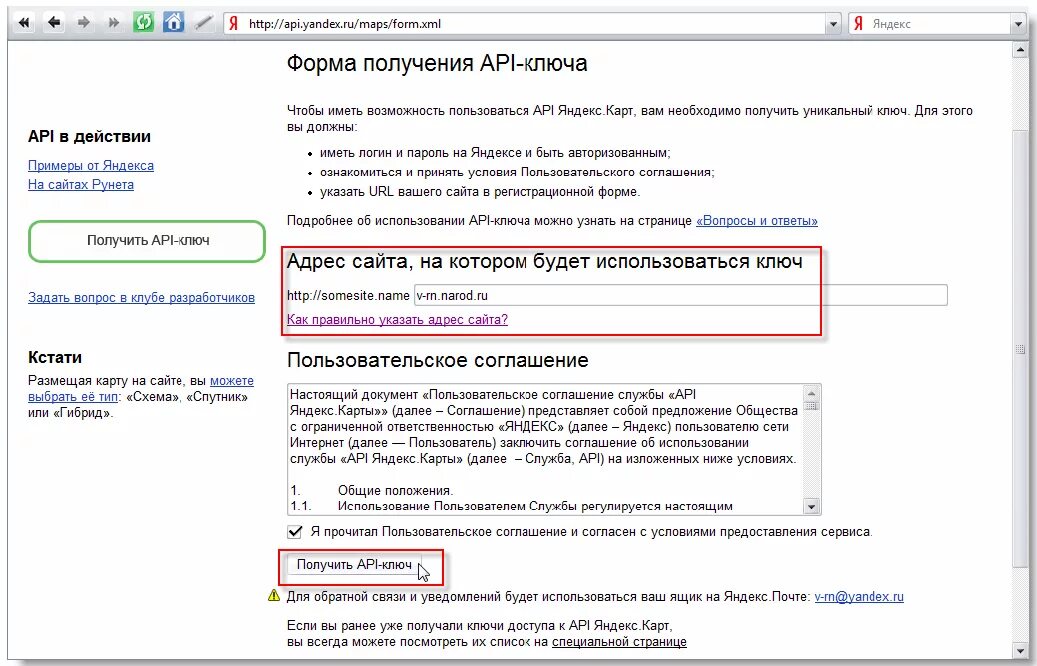Click the agreement text box scrollbar thumb
The image size is (1037, 666).
(x=811, y=406)
